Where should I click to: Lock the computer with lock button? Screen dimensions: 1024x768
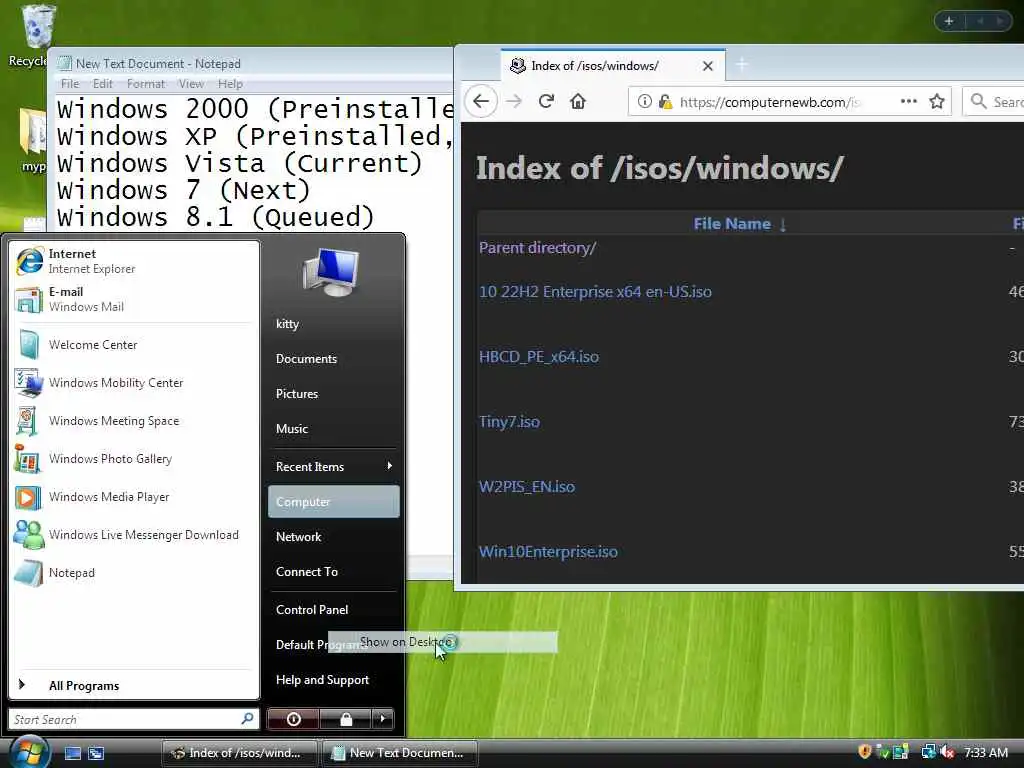pos(345,719)
